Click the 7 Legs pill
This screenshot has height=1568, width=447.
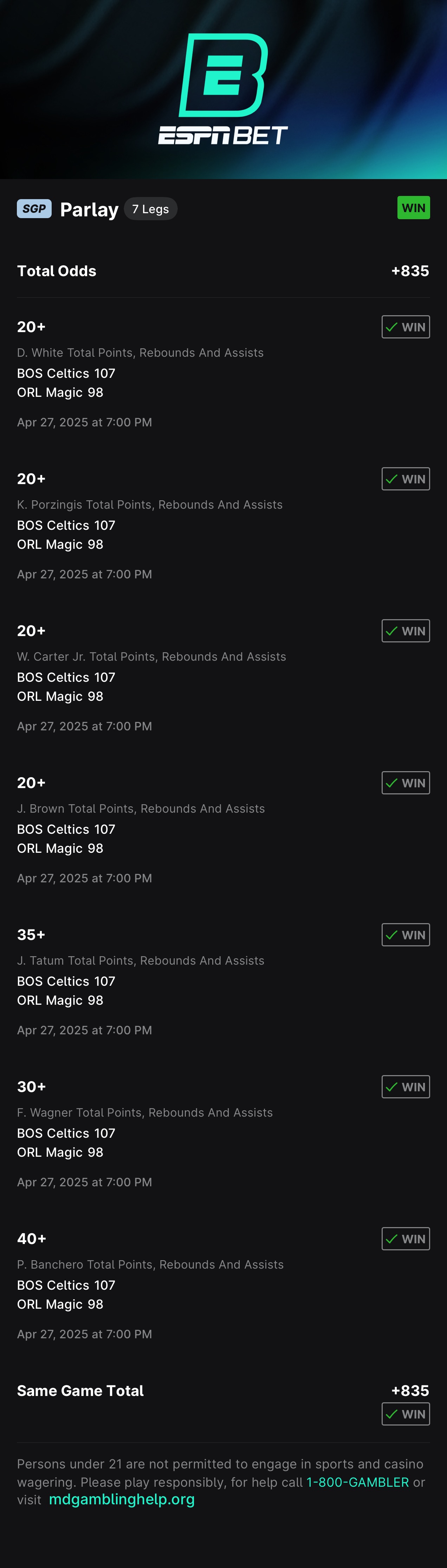[x=150, y=209]
